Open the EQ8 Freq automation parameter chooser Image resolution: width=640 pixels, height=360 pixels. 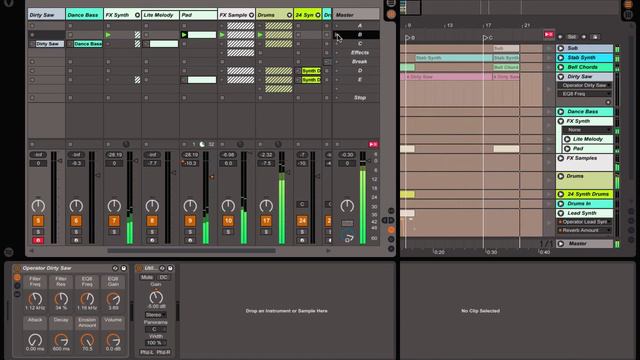584,94
